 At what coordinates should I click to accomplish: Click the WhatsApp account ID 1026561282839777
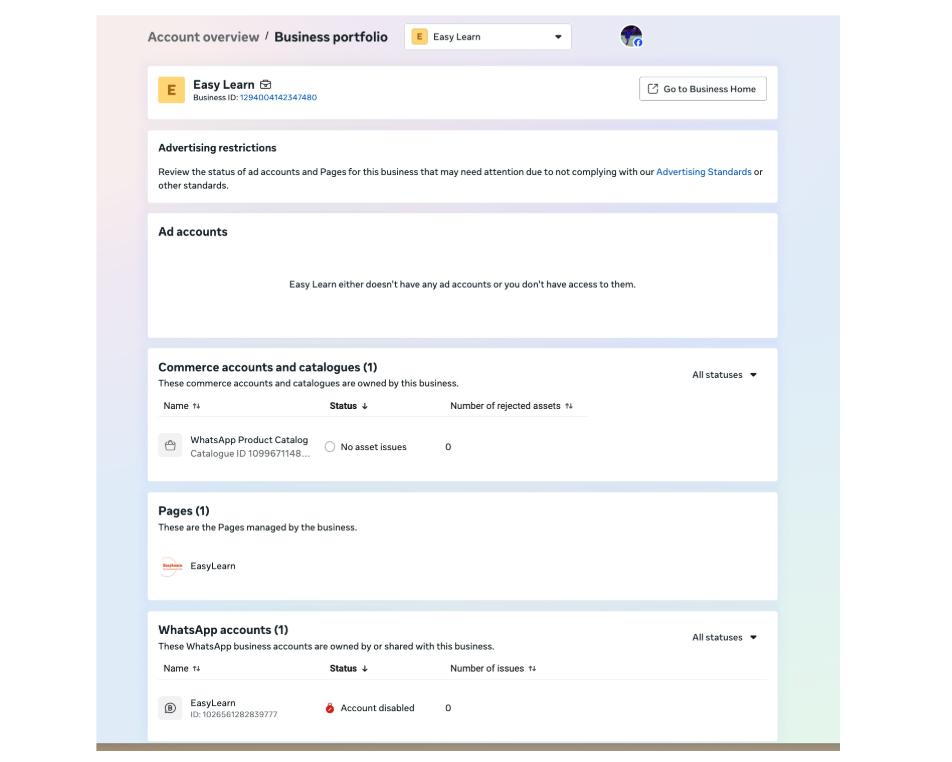coord(234,715)
